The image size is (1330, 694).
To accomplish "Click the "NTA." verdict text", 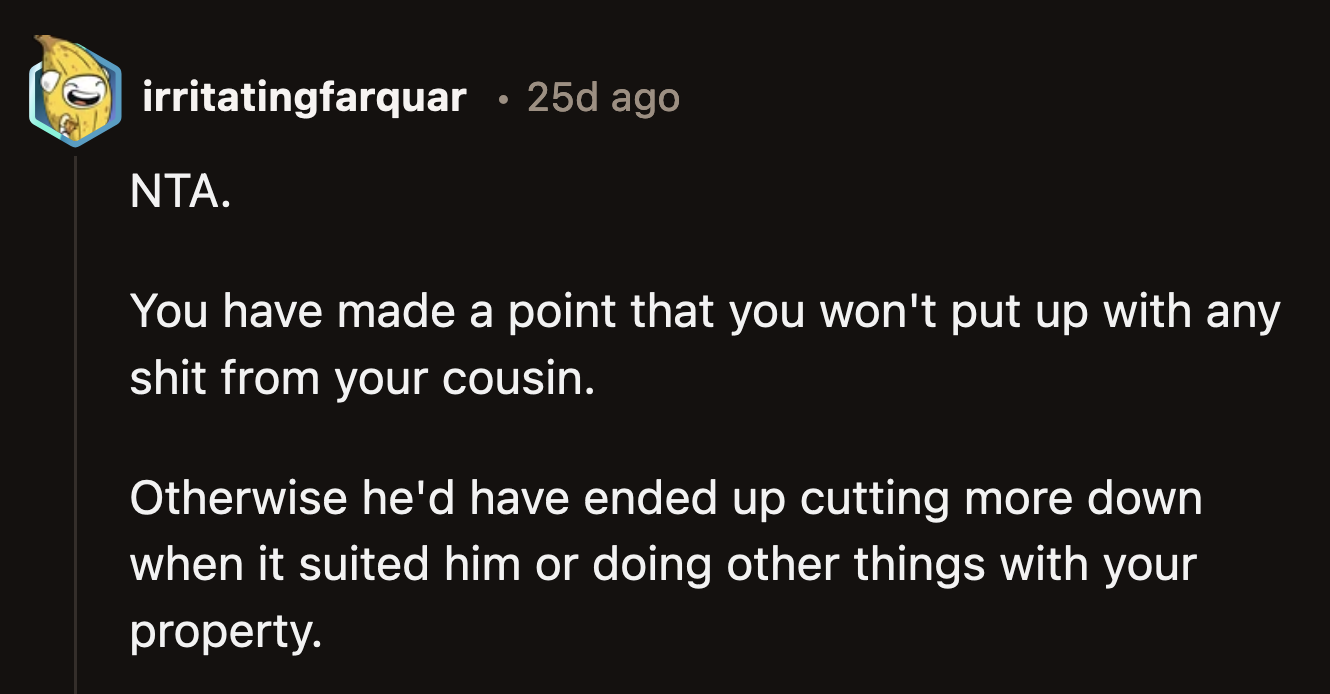I will [180, 191].
